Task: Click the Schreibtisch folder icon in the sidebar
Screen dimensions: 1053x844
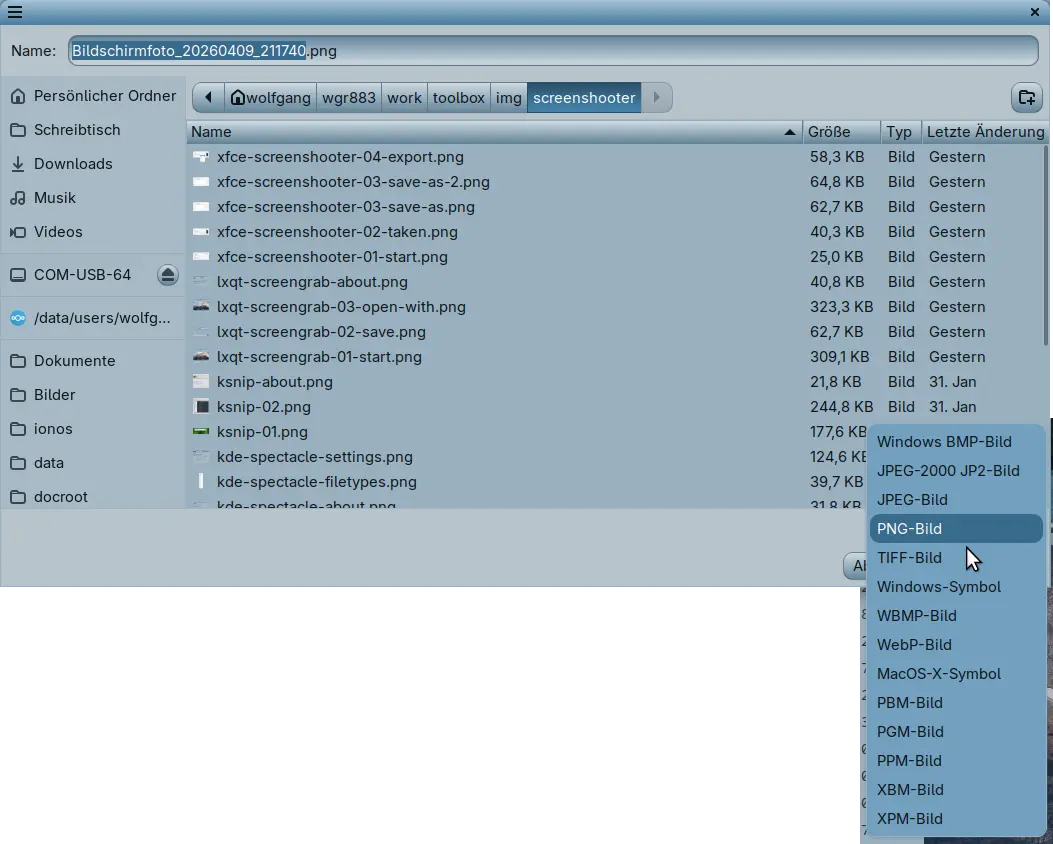Action: click(x=18, y=130)
